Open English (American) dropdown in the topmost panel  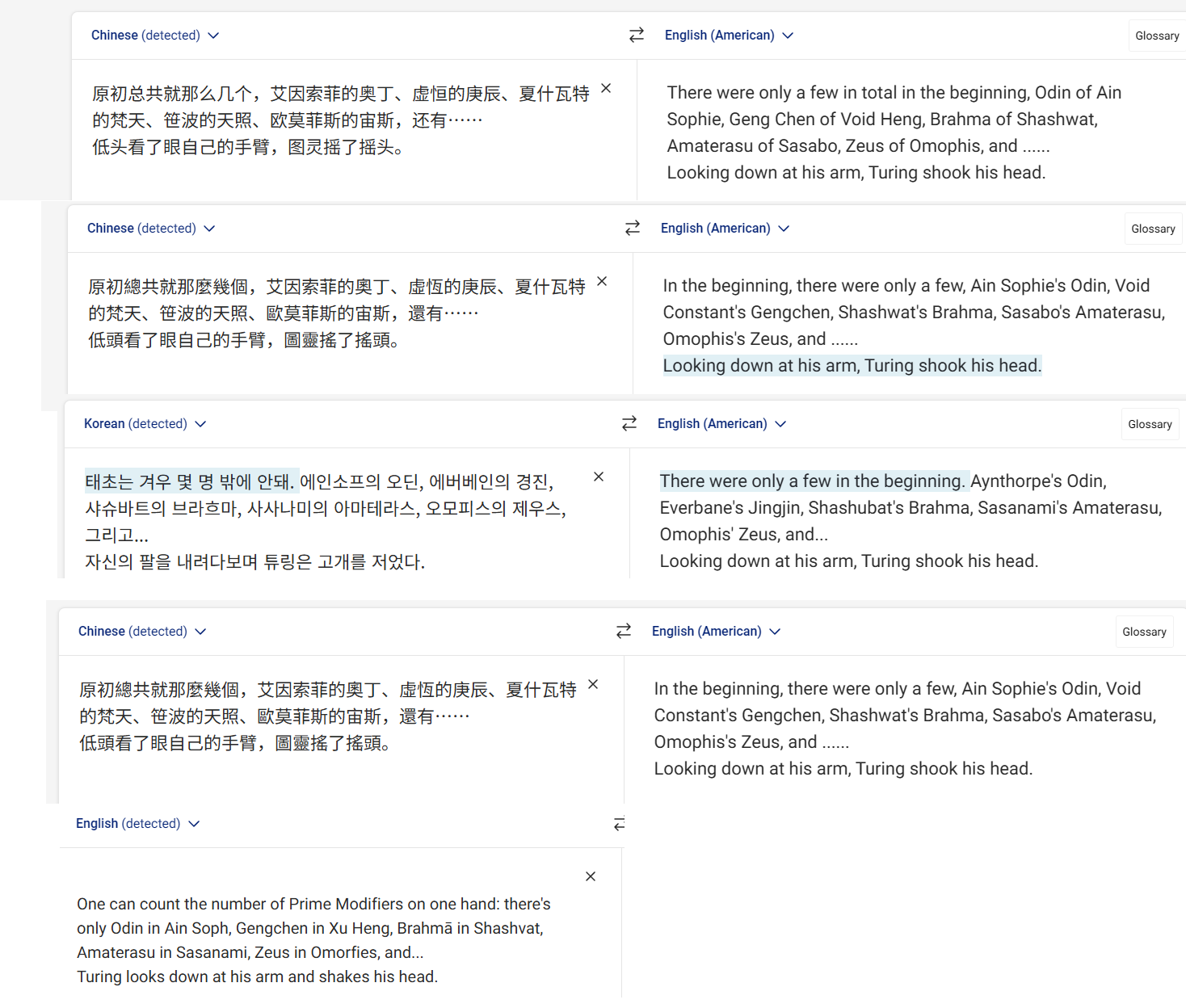(729, 36)
